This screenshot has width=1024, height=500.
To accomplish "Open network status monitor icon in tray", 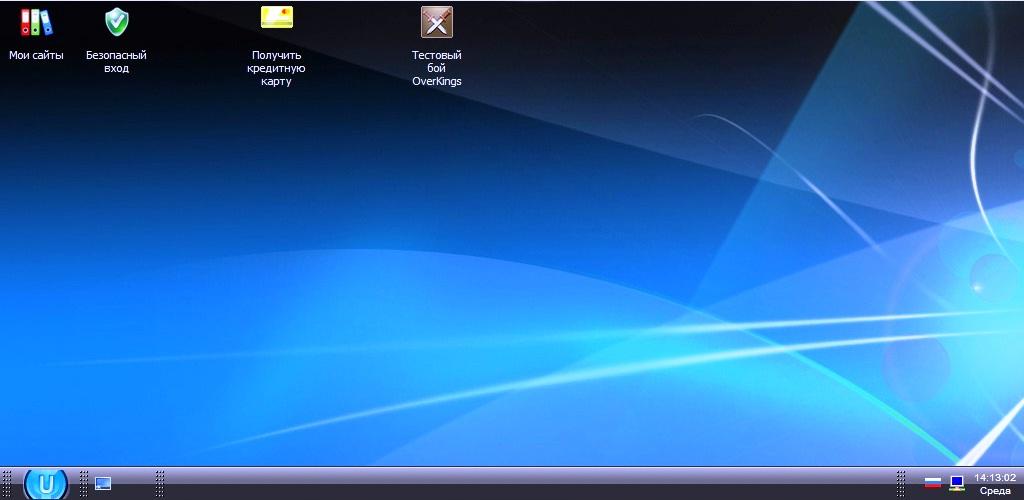I will coord(957,483).
